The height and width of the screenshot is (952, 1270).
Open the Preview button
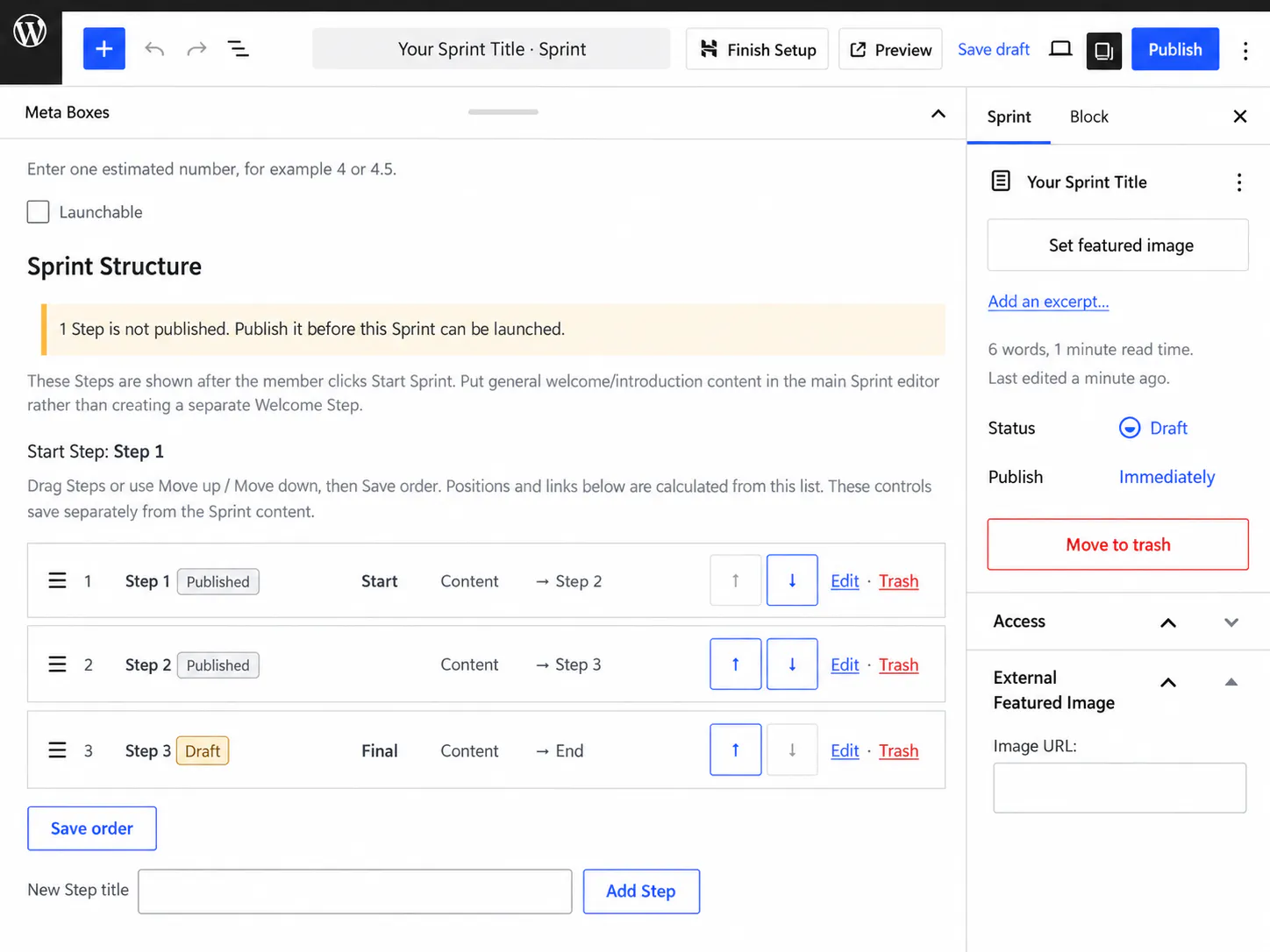point(890,49)
